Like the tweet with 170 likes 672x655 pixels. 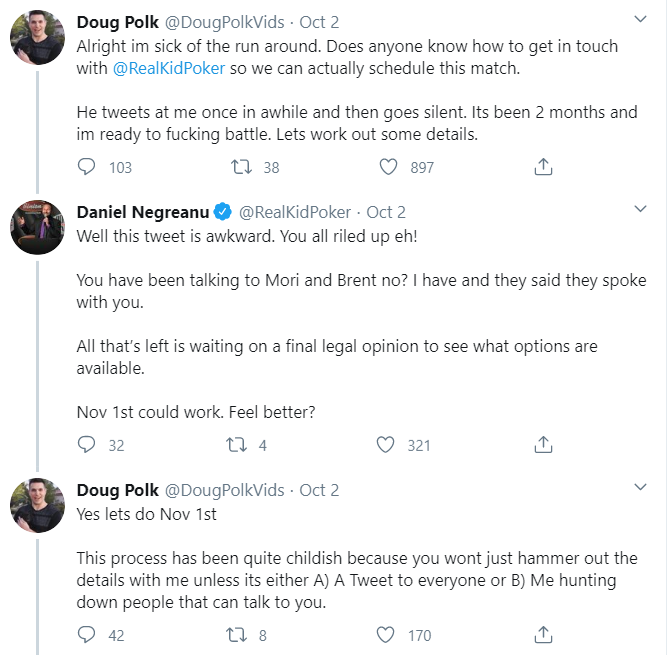(x=386, y=634)
